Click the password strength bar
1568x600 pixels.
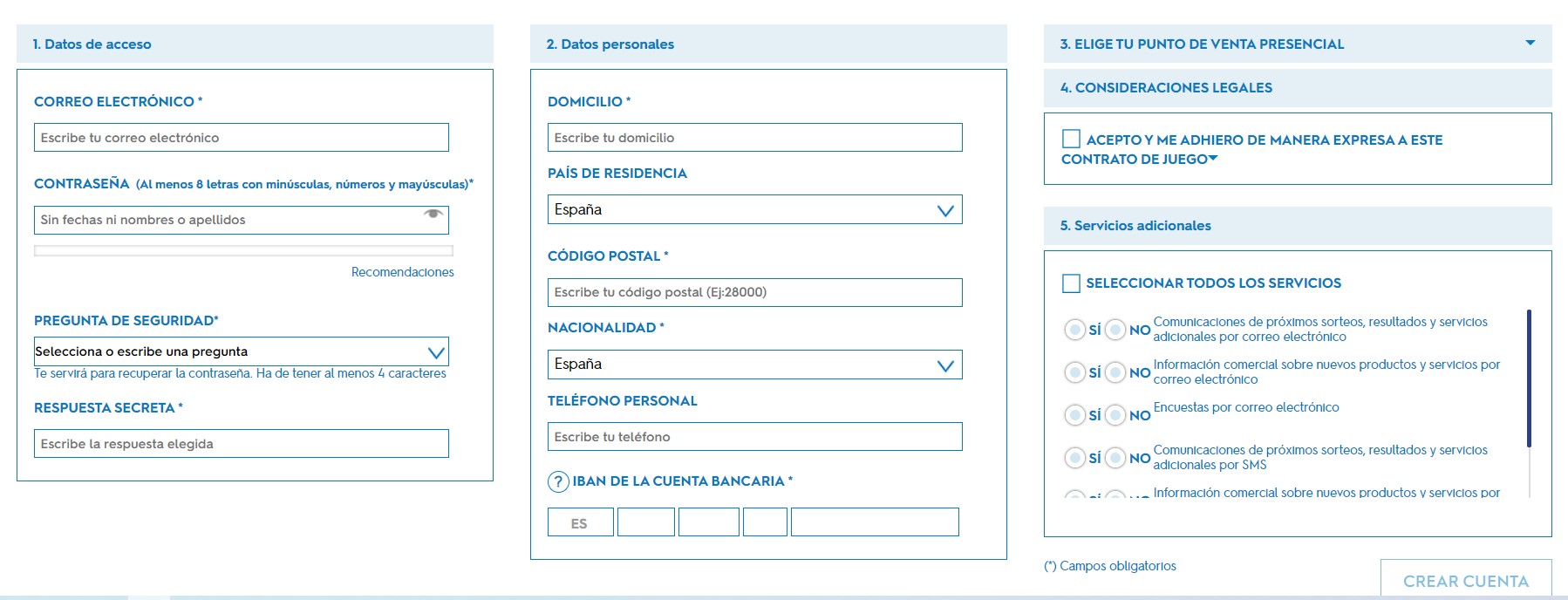pos(243,250)
